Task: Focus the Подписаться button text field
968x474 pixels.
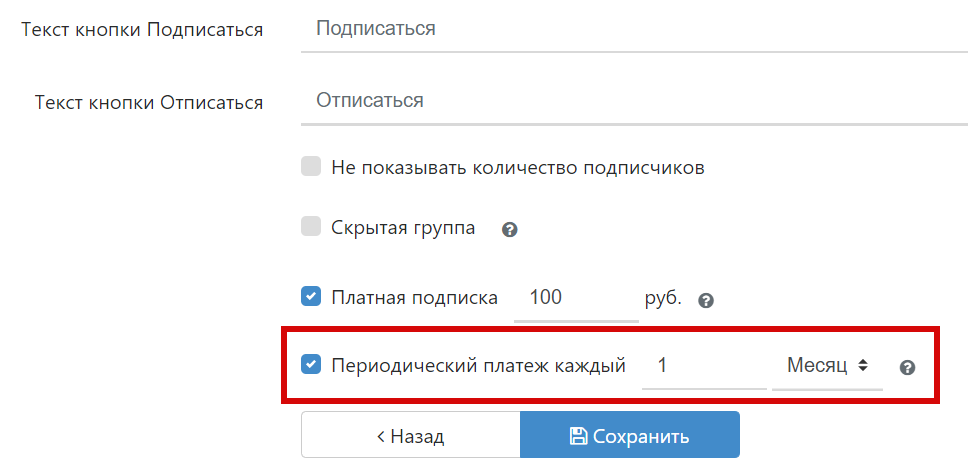Action: point(633,28)
